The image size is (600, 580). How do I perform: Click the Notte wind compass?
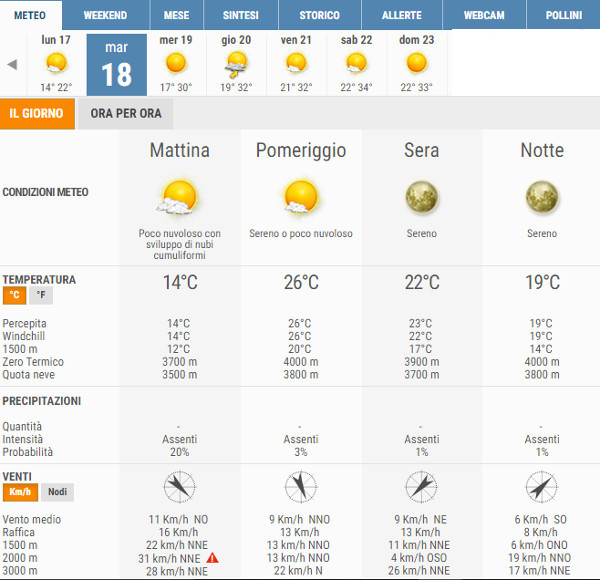[541, 487]
